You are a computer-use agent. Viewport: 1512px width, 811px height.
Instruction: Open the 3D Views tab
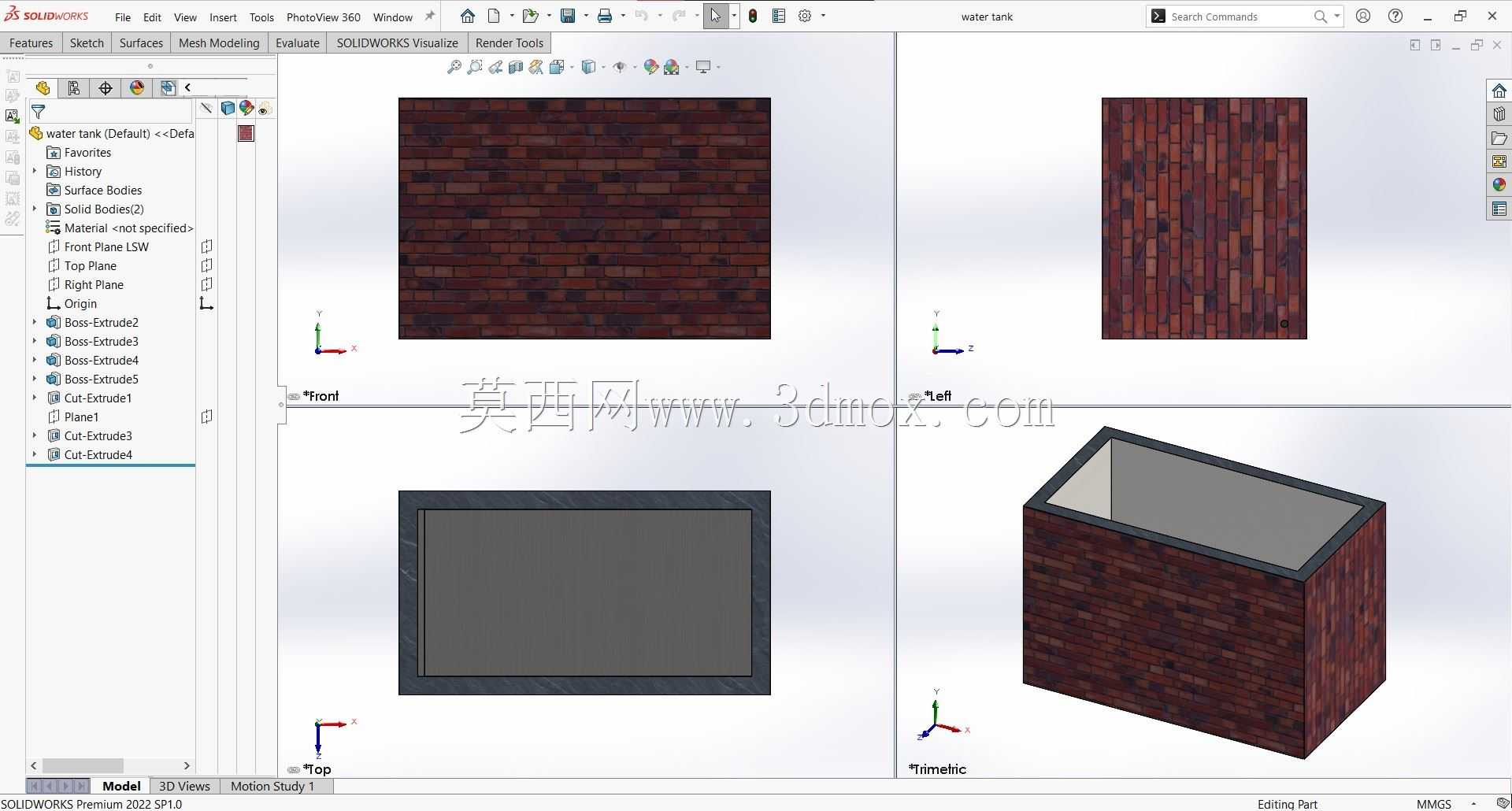[x=184, y=786]
